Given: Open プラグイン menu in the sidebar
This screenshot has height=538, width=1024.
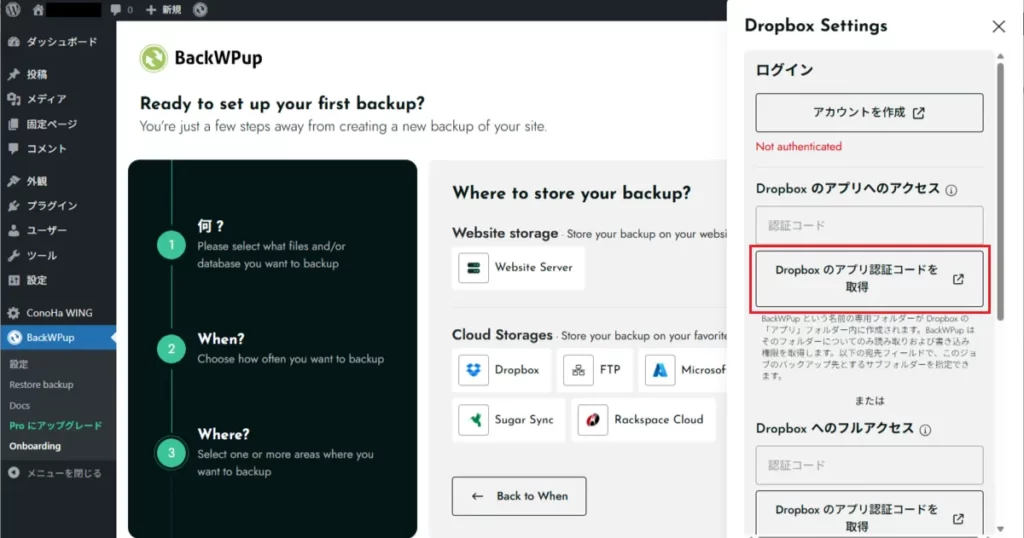Looking at the screenshot, I should point(51,206).
